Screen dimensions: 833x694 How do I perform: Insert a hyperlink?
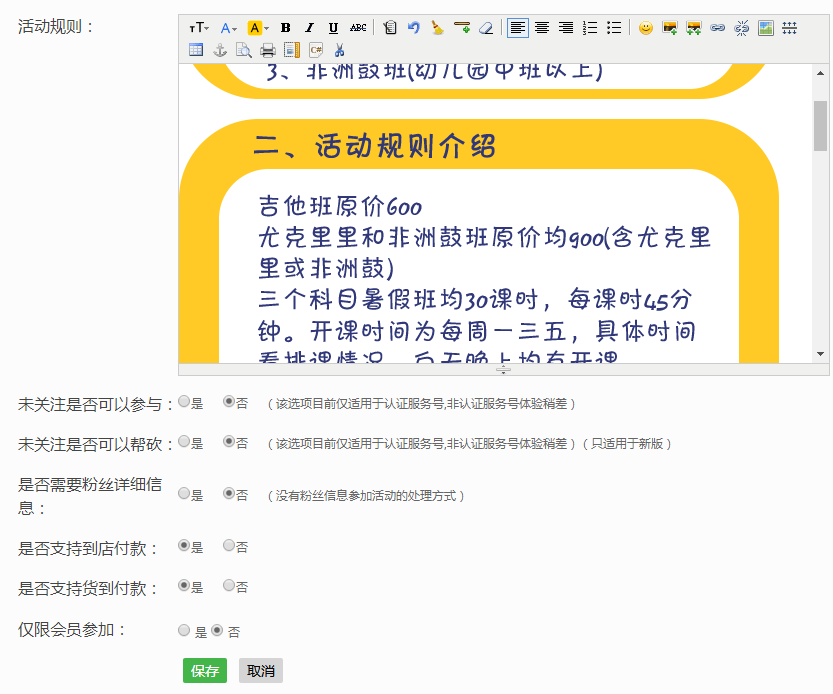pos(718,28)
